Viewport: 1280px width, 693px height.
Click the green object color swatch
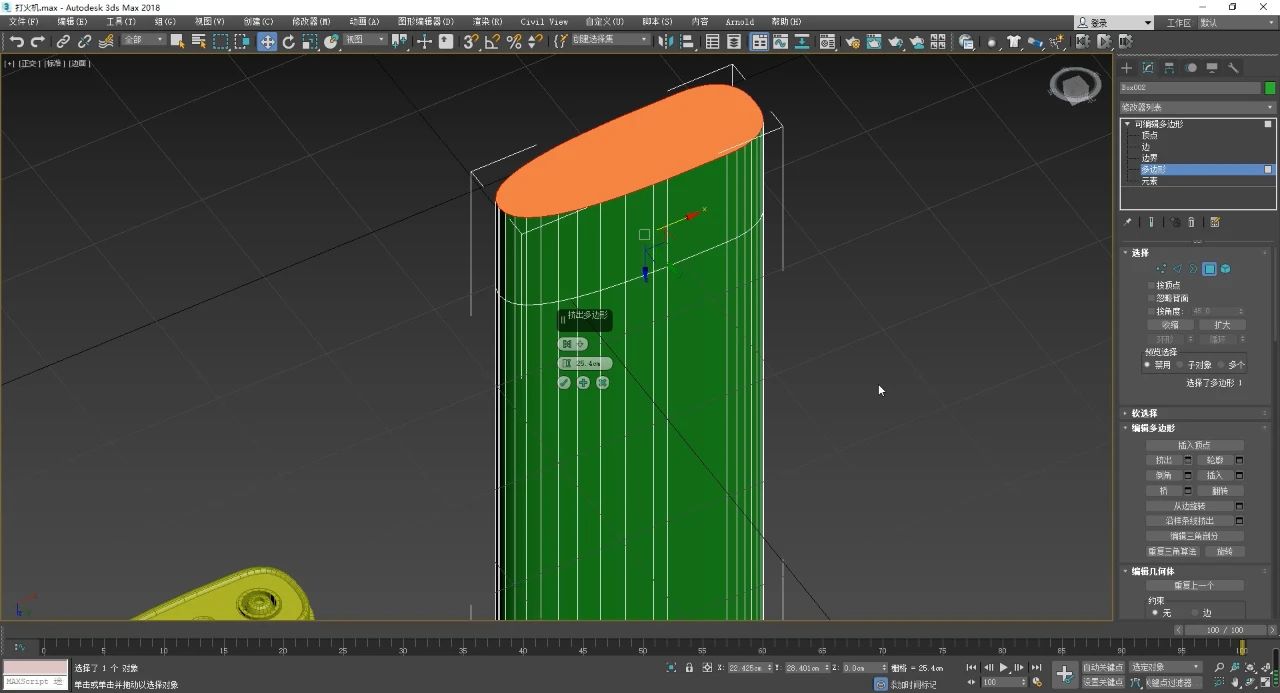(x=1270, y=88)
